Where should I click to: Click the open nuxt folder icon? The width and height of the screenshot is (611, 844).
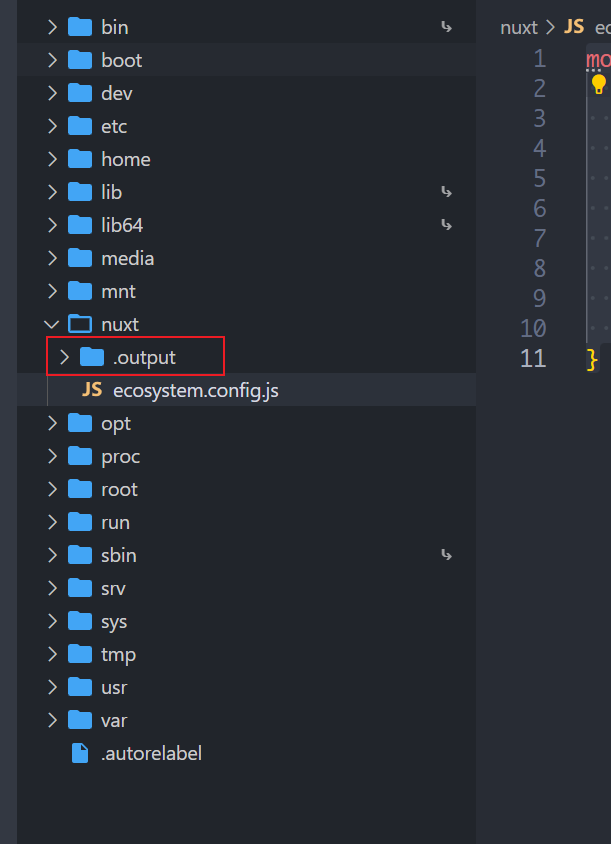80,324
